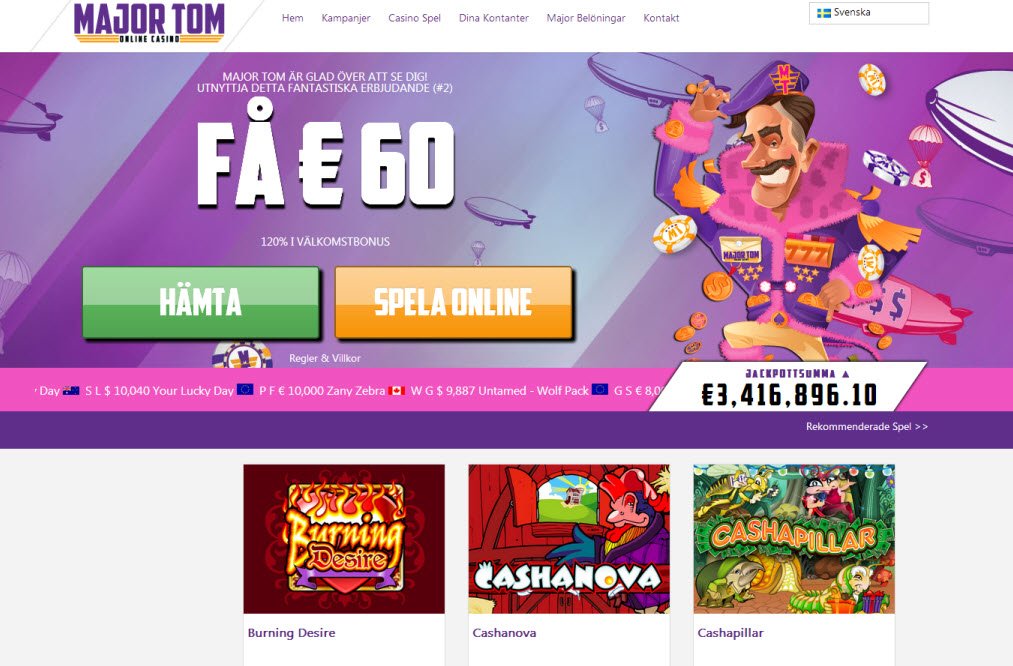Open the Svenska language dropdown

(869, 13)
